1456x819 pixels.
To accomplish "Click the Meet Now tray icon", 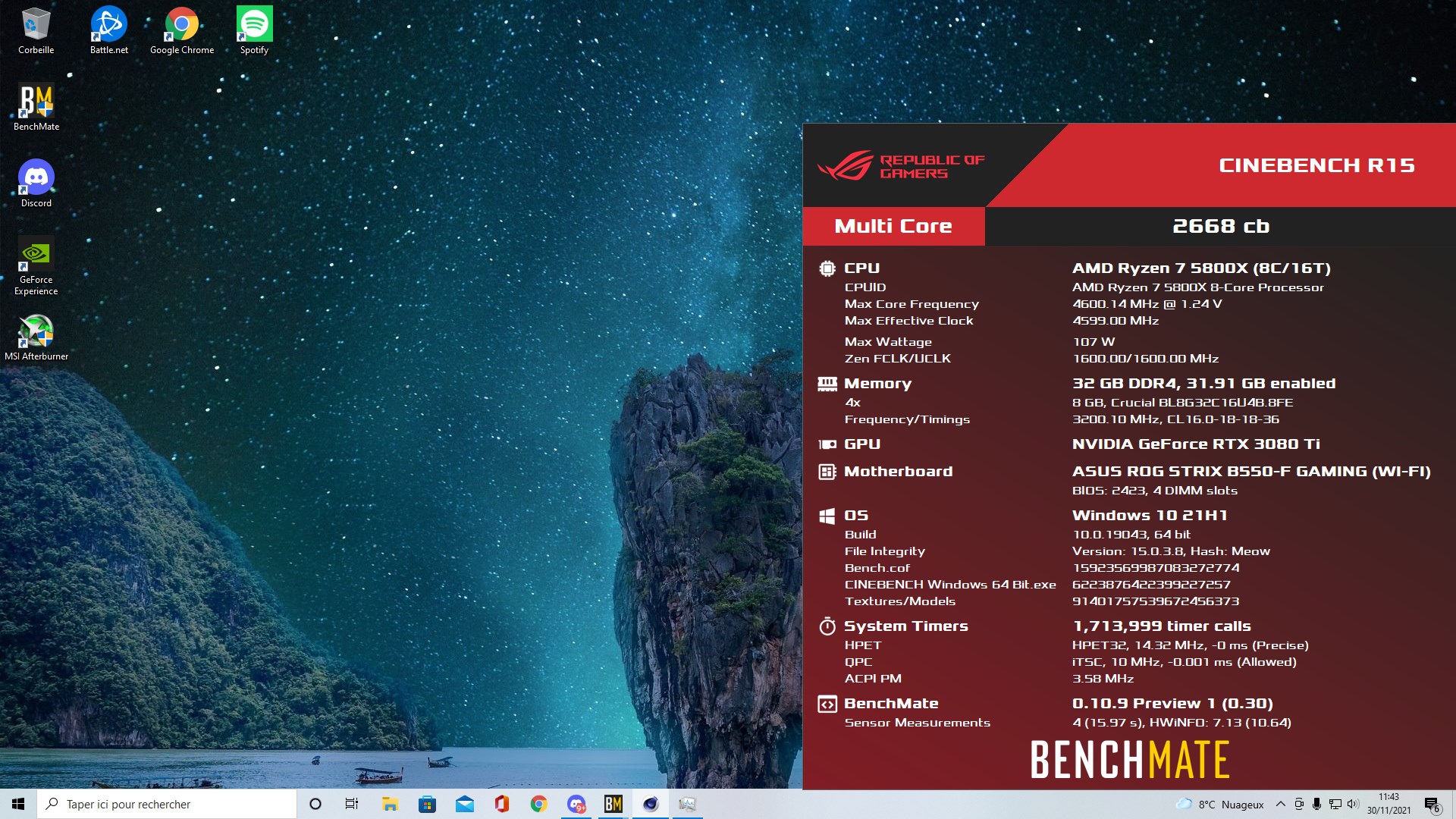I will click(1299, 804).
